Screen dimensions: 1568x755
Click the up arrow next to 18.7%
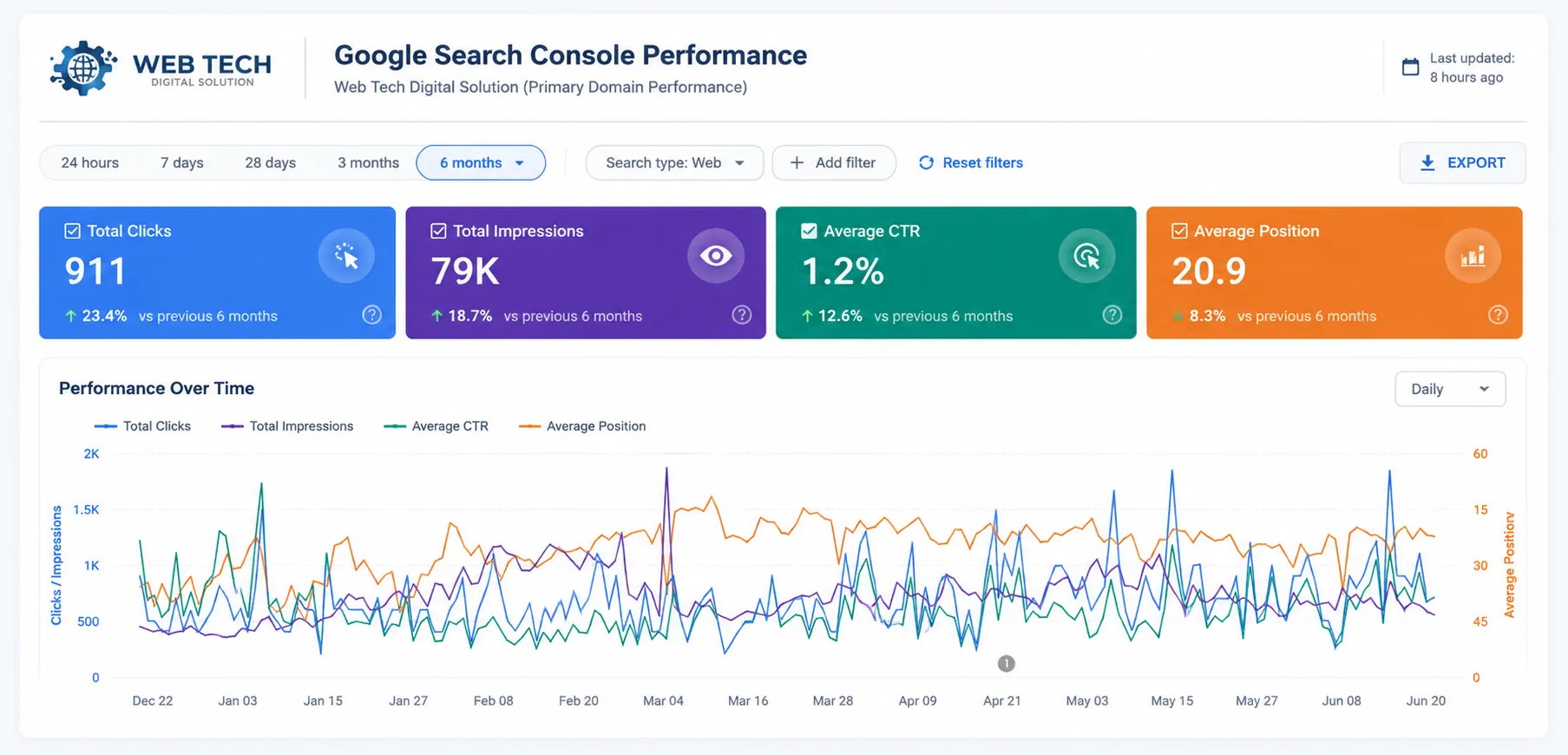point(437,316)
